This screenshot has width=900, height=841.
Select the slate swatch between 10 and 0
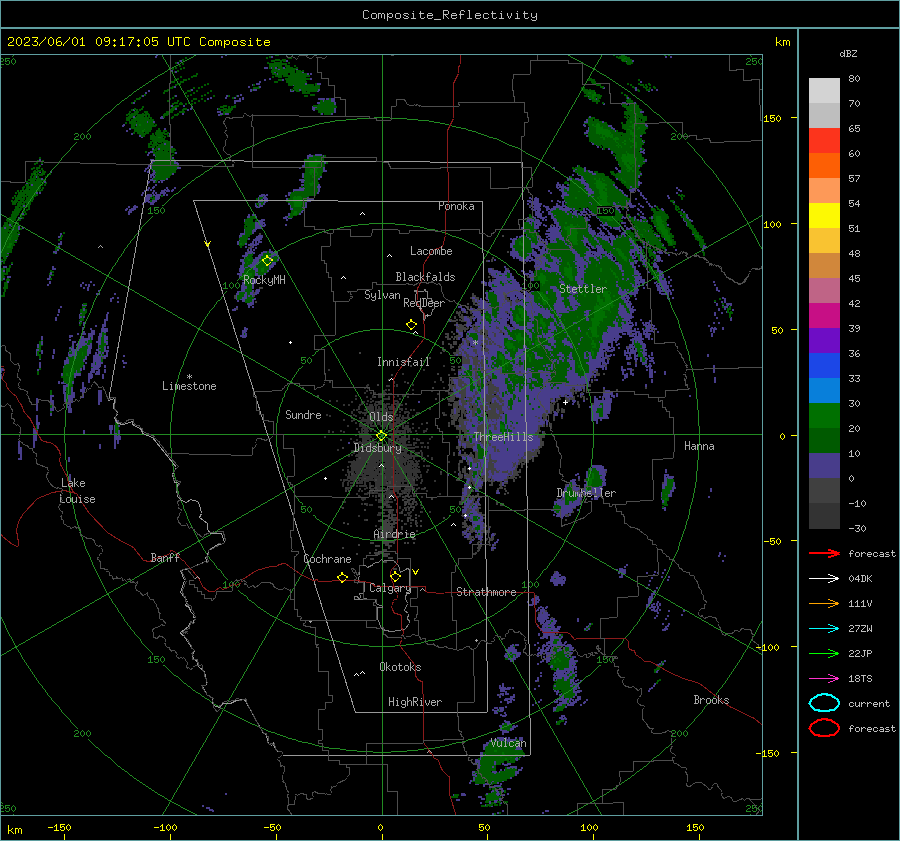click(824, 466)
